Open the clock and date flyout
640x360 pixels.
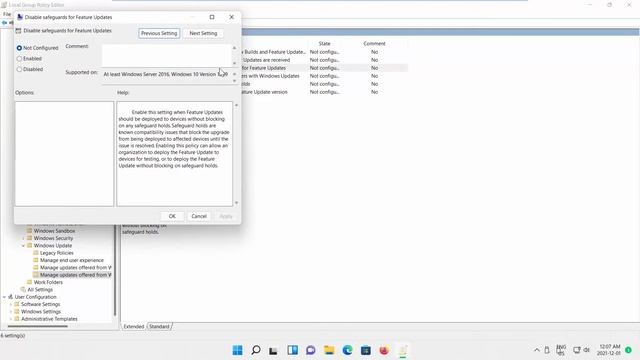[609, 350]
